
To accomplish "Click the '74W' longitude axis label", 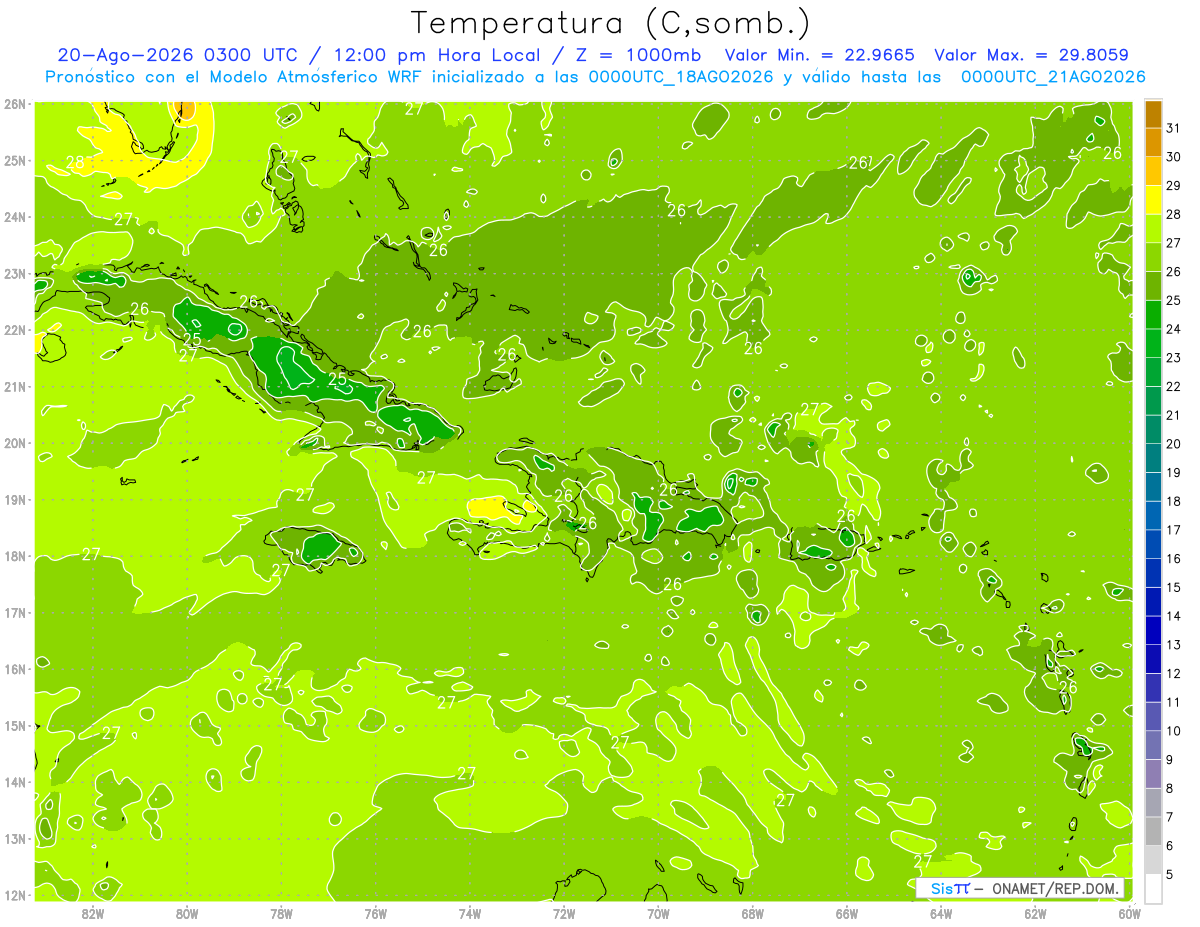I will click(470, 913).
